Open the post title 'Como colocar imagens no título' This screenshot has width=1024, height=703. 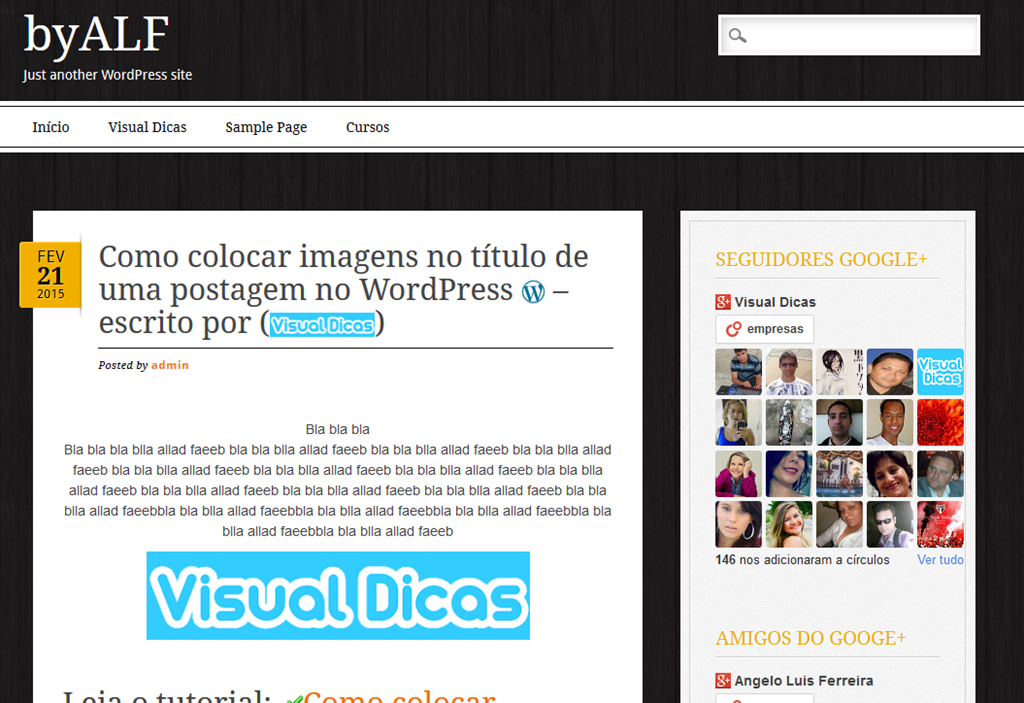pyautogui.click(x=344, y=289)
